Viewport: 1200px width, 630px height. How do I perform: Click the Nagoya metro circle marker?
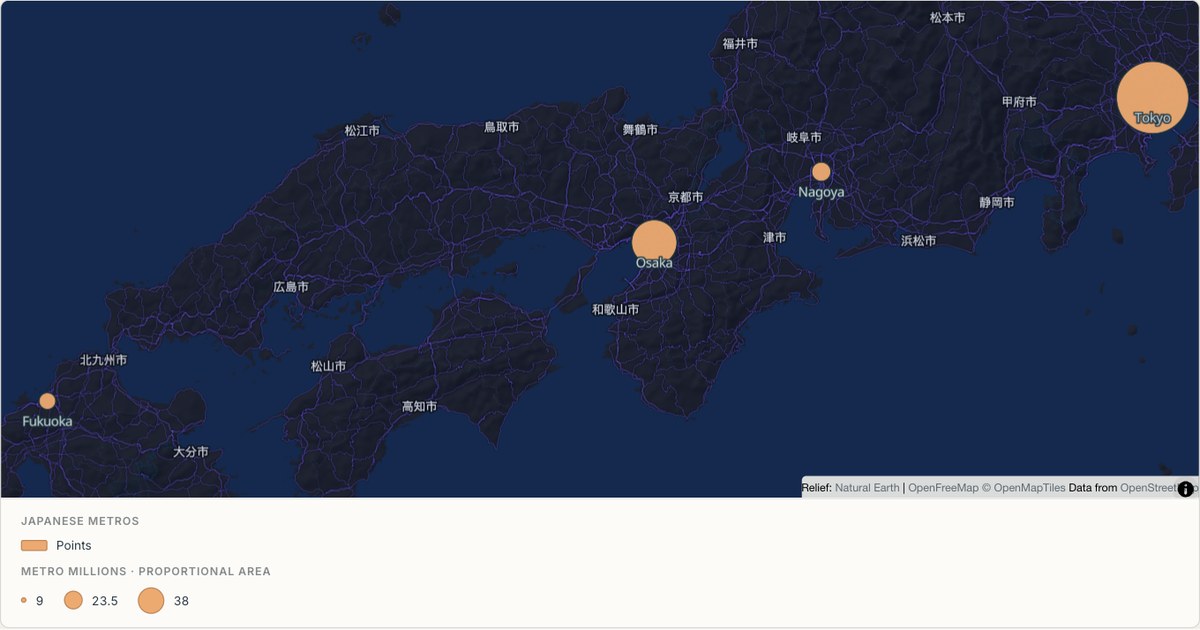point(821,171)
